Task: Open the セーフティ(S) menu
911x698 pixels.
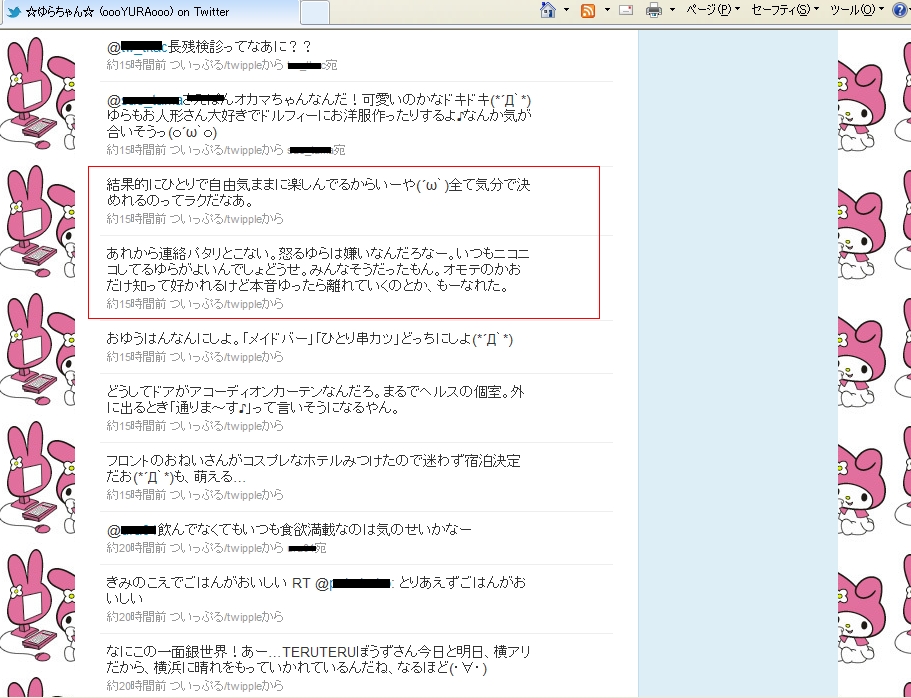Action: click(x=784, y=10)
